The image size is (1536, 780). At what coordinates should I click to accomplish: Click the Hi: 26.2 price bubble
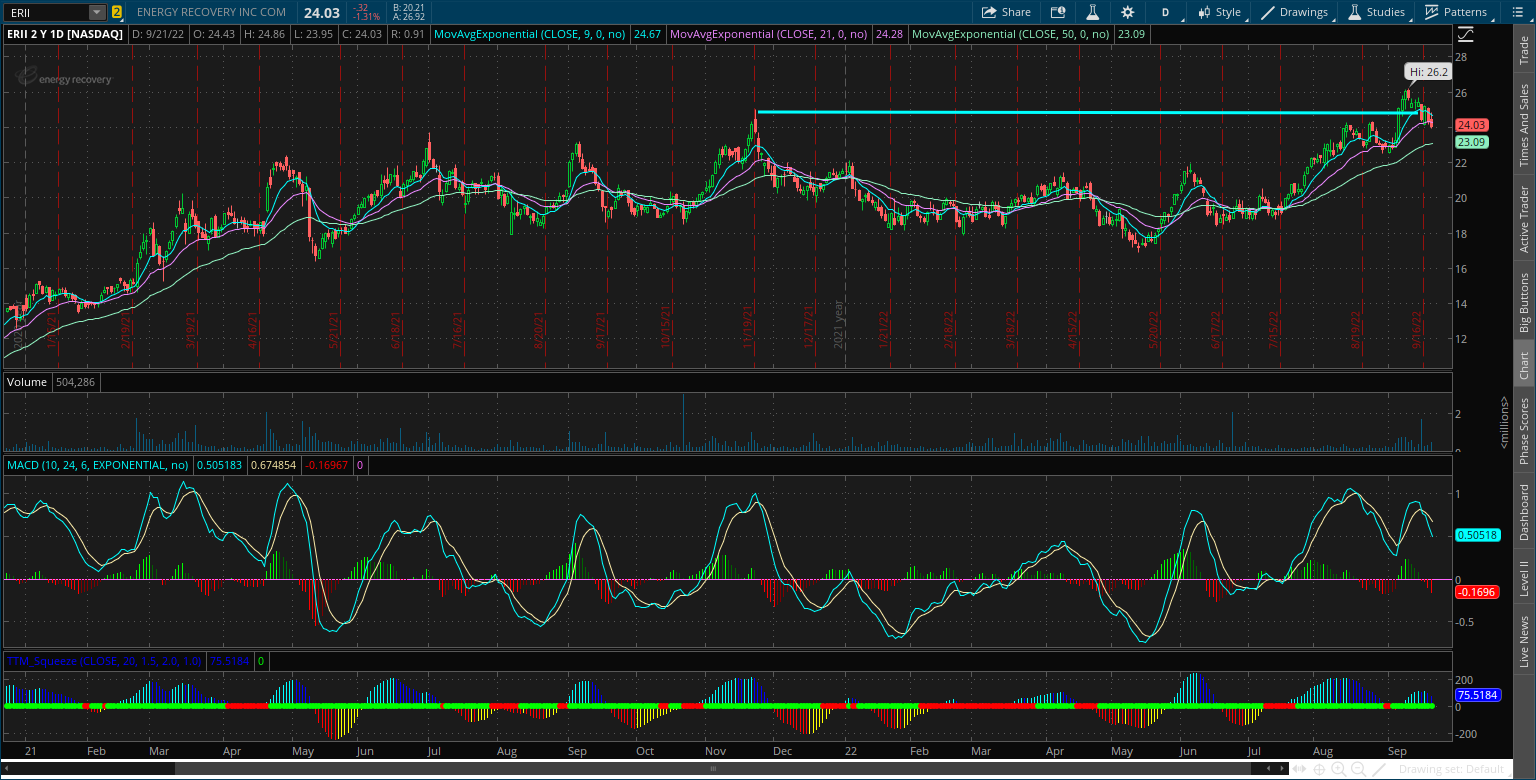1426,71
